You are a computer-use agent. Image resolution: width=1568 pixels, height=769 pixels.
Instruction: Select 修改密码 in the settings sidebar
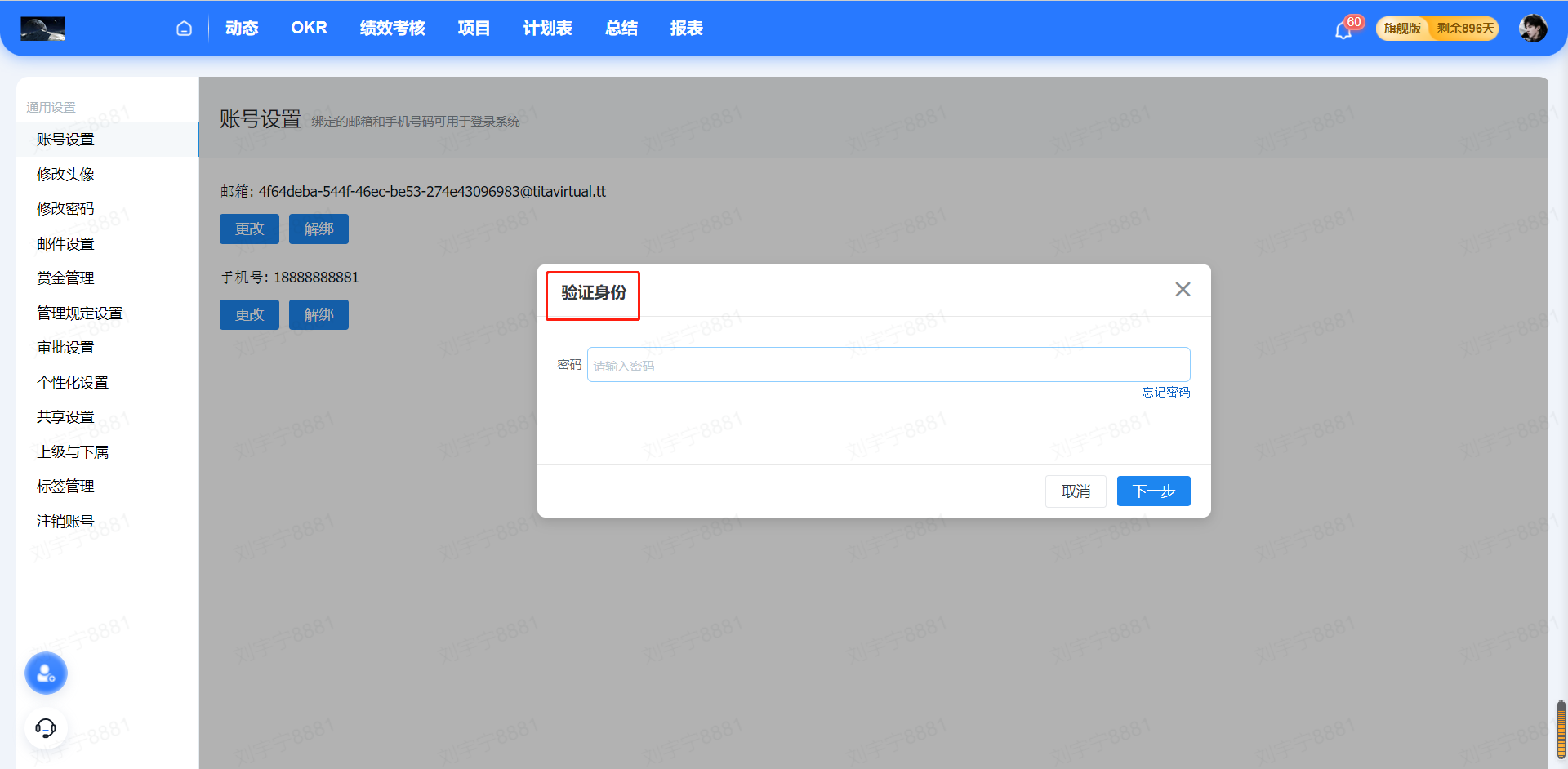[x=65, y=209]
